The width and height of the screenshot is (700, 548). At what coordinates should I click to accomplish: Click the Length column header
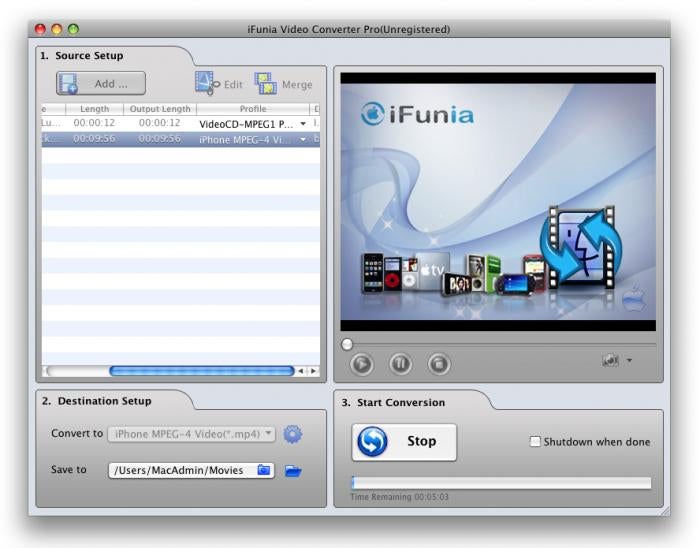94,109
